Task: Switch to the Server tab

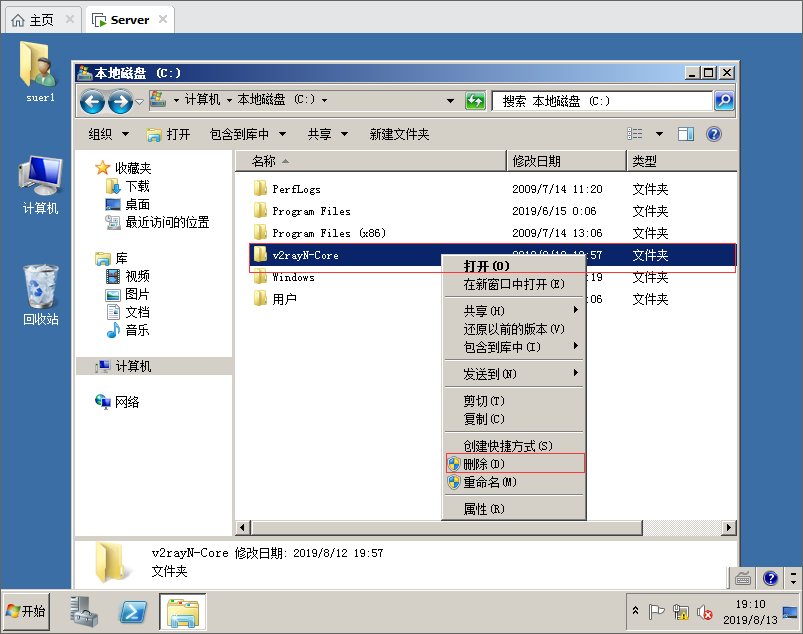Action: [x=129, y=19]
